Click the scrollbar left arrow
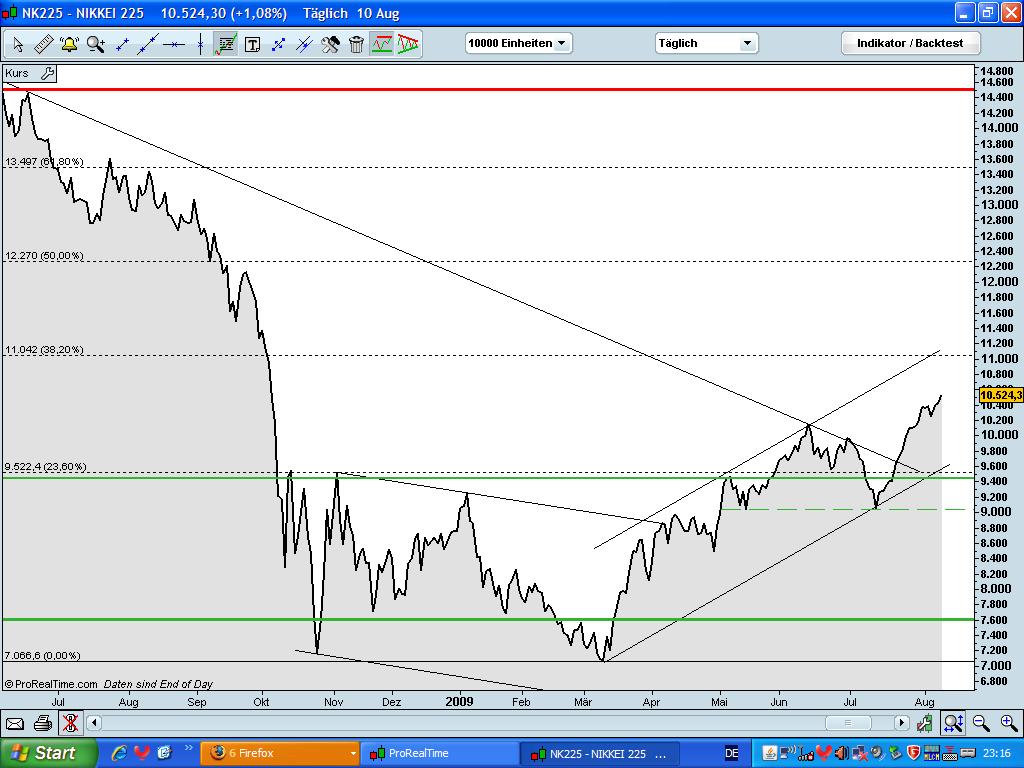1024x768 pixels. click(x=93, y=723)
